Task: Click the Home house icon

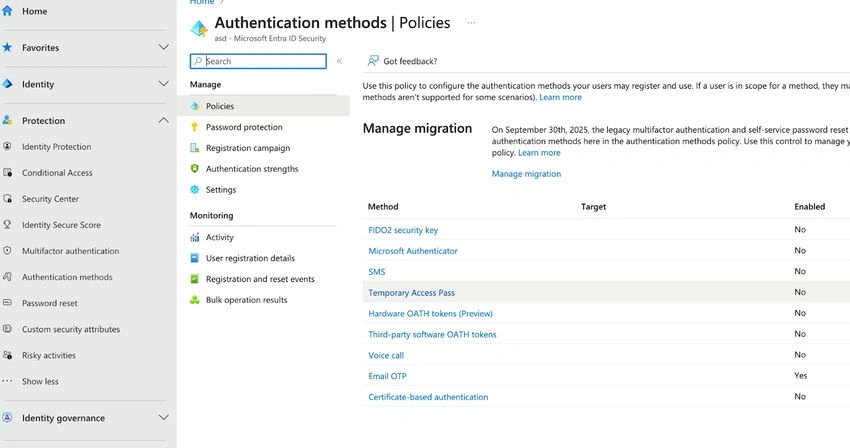Action: (7, 11)
